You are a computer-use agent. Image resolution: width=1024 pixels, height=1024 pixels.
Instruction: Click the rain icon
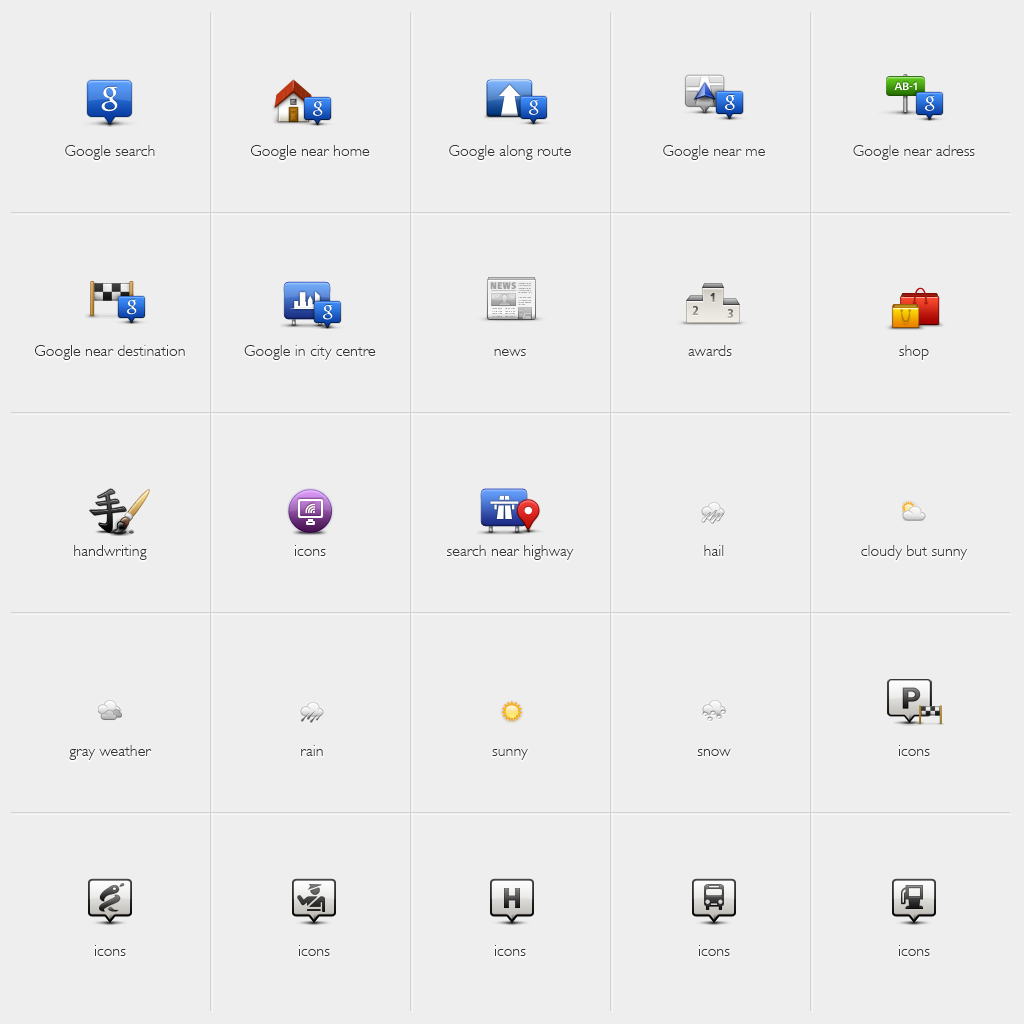pos(310,712)
